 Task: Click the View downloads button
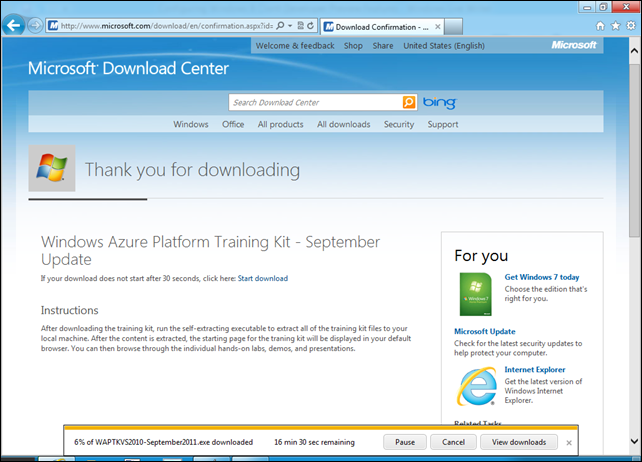[x=519, y=442]
